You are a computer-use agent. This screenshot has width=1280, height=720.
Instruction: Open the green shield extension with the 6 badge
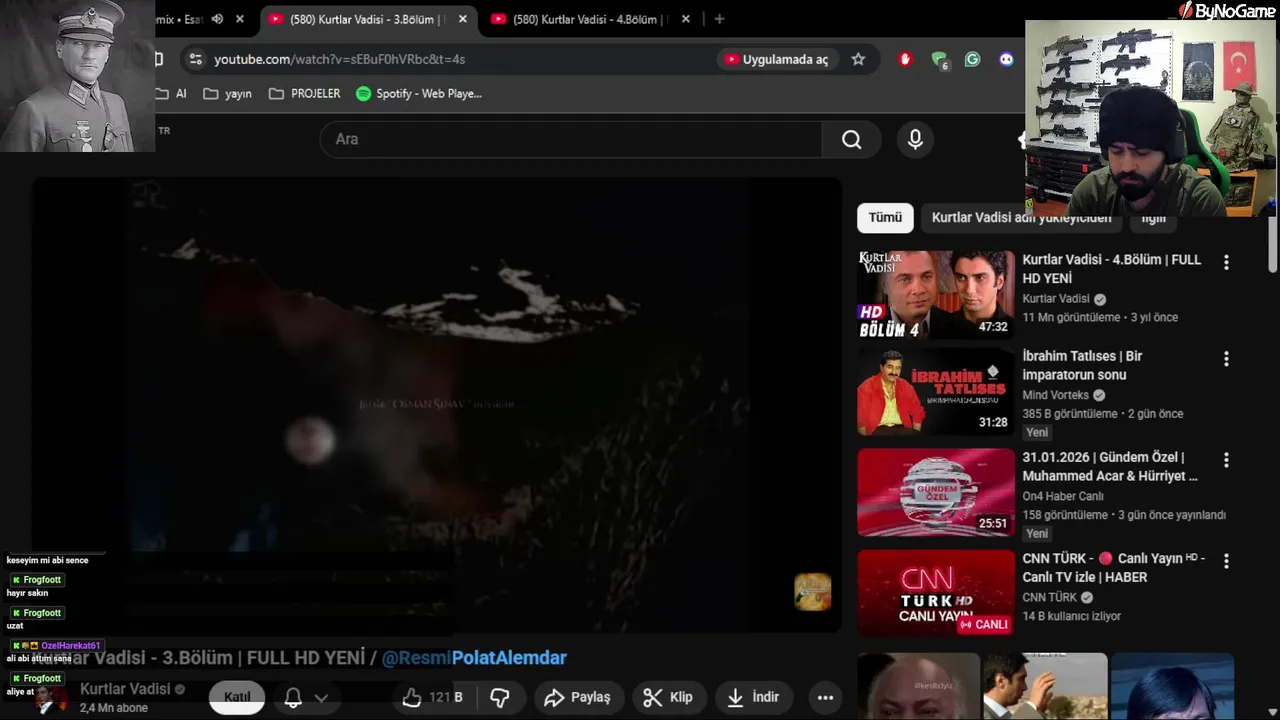coord(939,60)
